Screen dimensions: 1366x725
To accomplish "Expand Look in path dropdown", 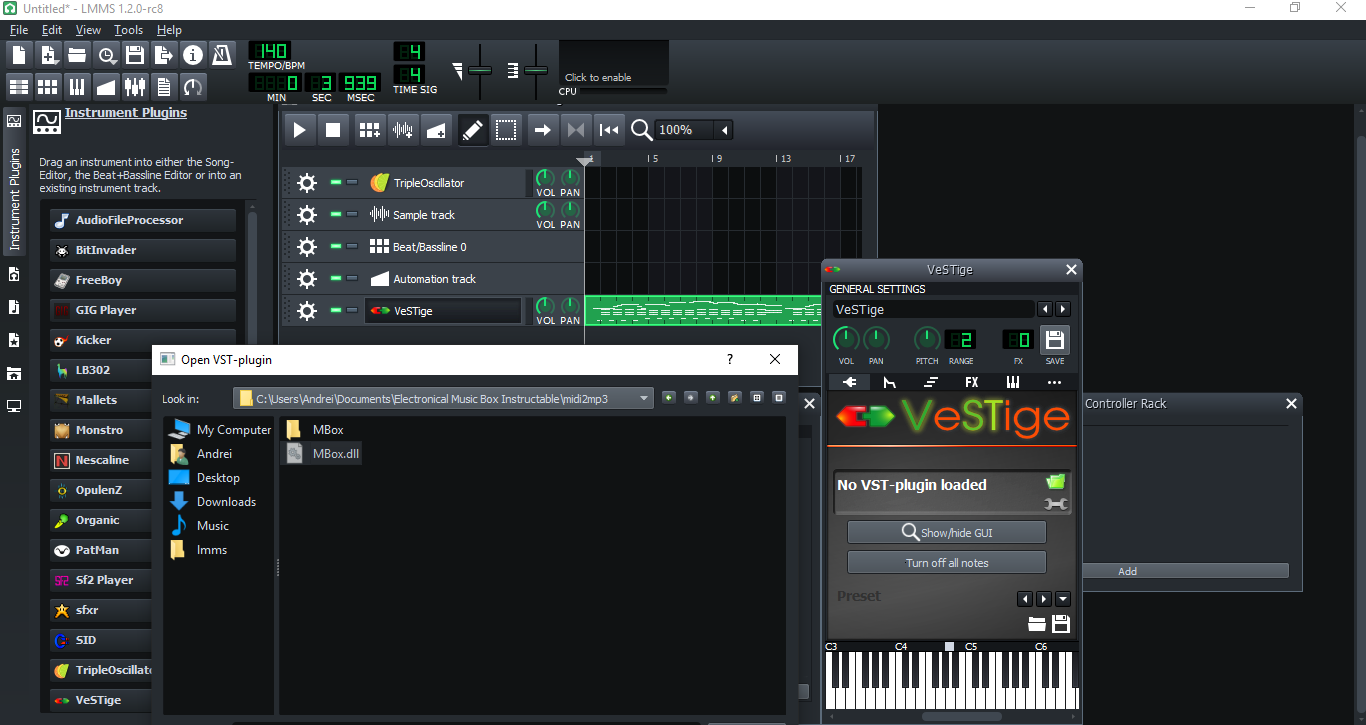I will [x=643, y=398].
